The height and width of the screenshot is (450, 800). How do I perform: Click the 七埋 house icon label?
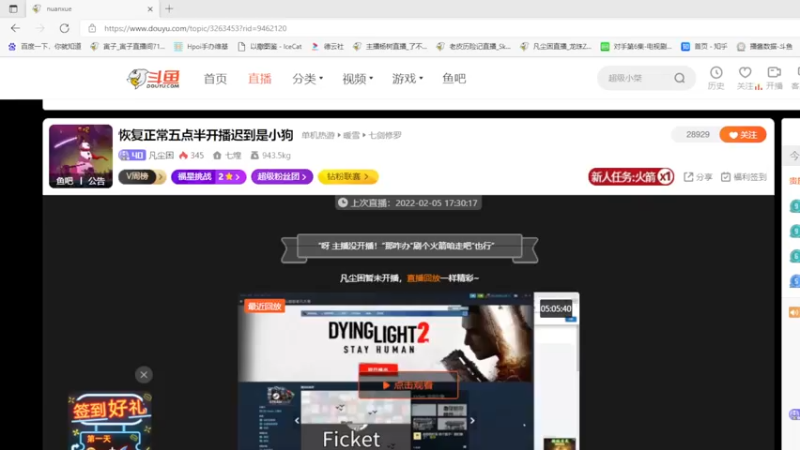(227, 155)
